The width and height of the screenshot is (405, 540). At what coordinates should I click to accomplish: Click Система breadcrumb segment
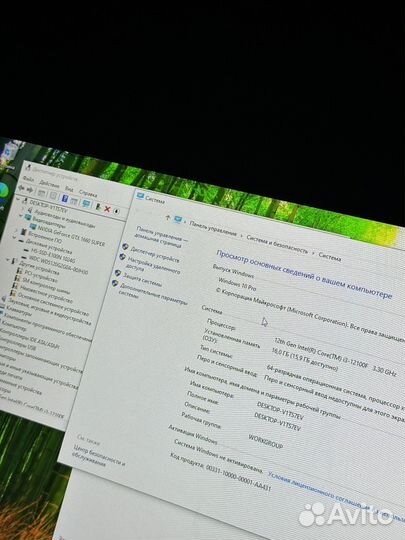pyautogui.click(x=330, y=257)
